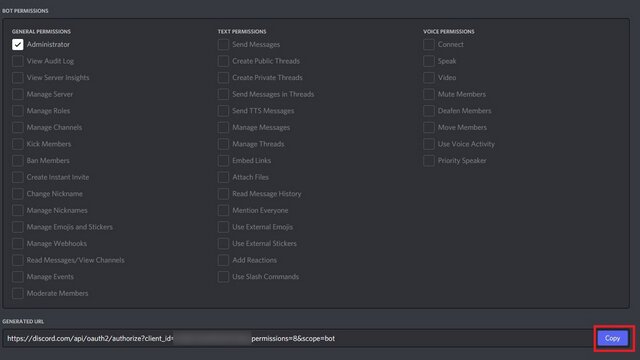The width and height of the screenshot is (640, 360).
Task: Check Manage Emojis and Stickers
Action: pos(18,227)
